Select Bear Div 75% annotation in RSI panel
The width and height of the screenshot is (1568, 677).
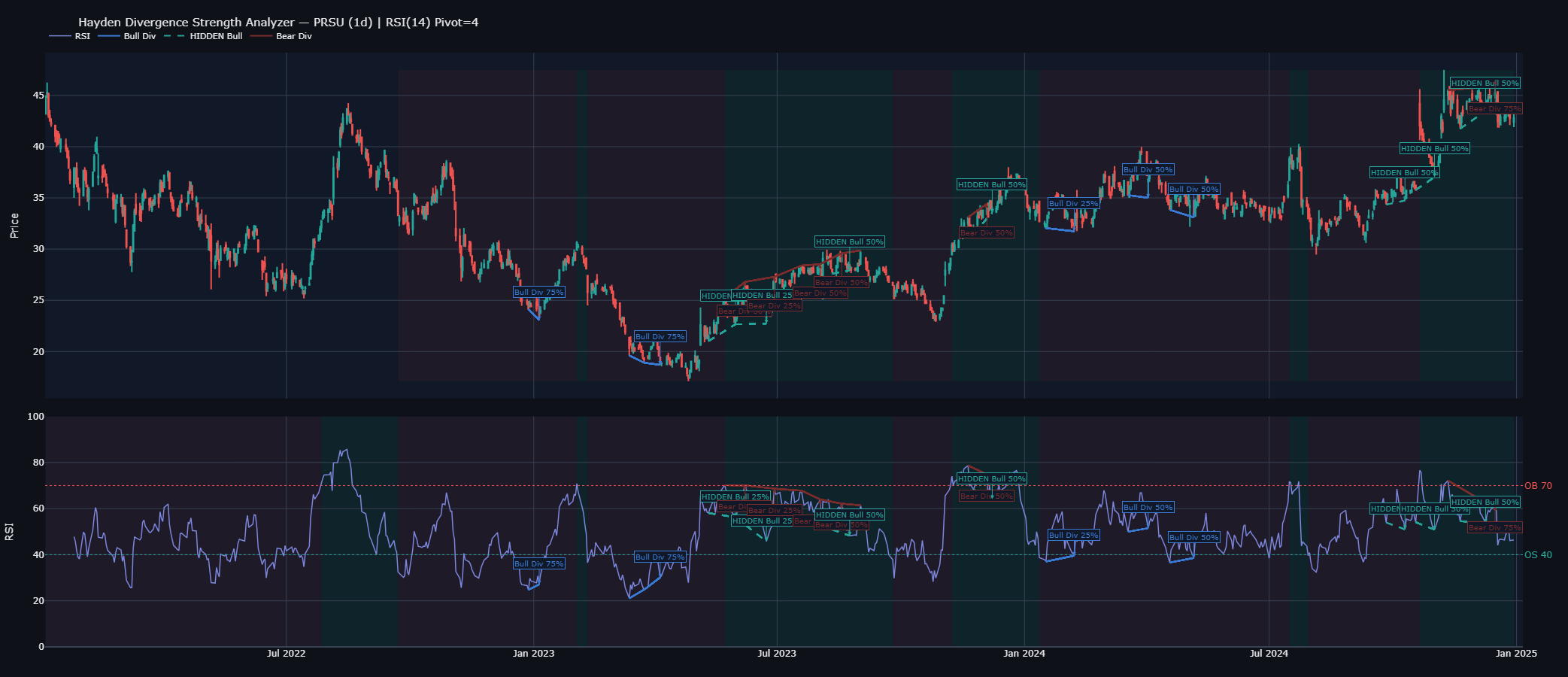pyautogui.click(x=1495, y=527)
